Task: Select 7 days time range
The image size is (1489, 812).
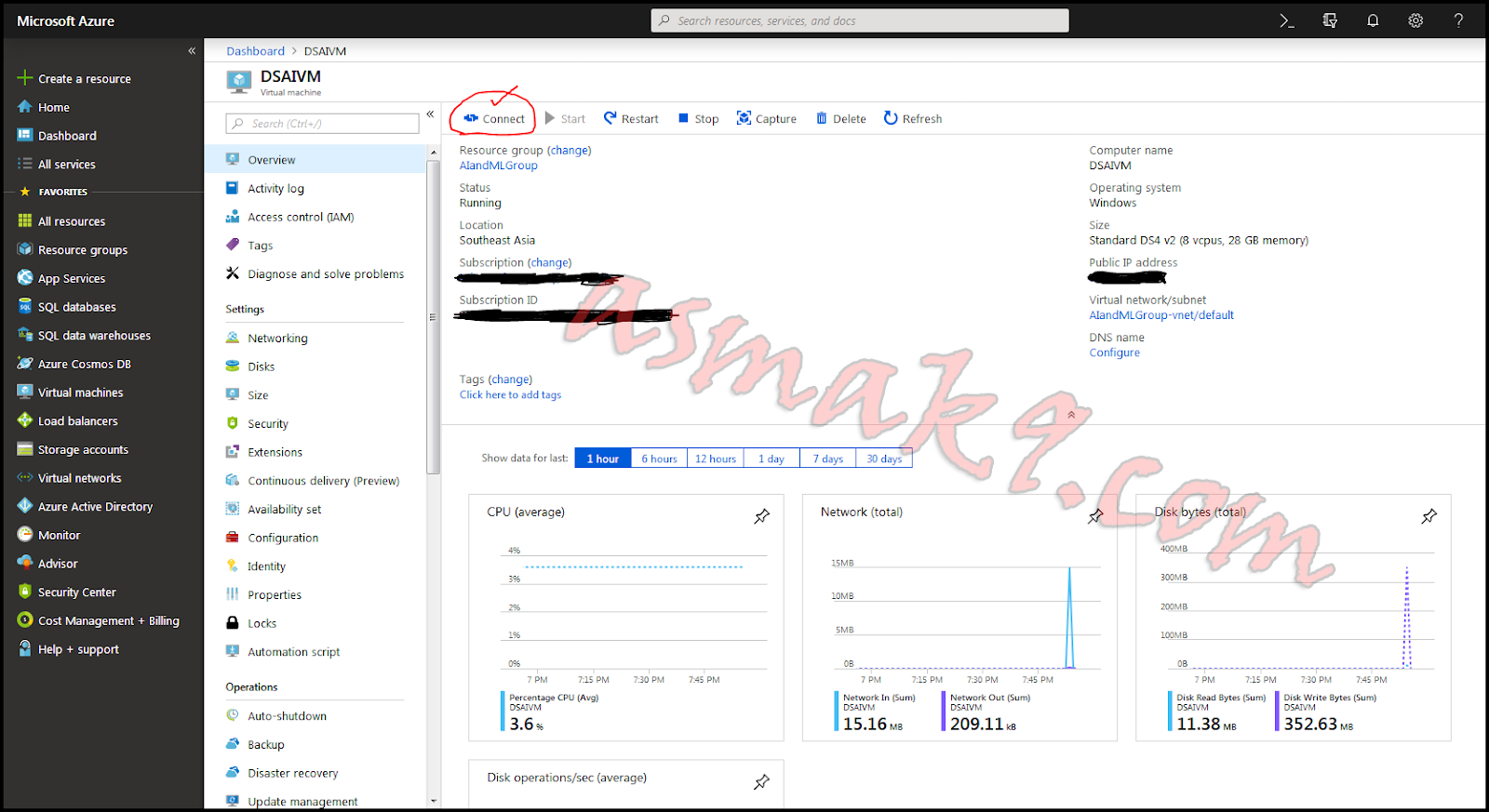Action: 827,459
